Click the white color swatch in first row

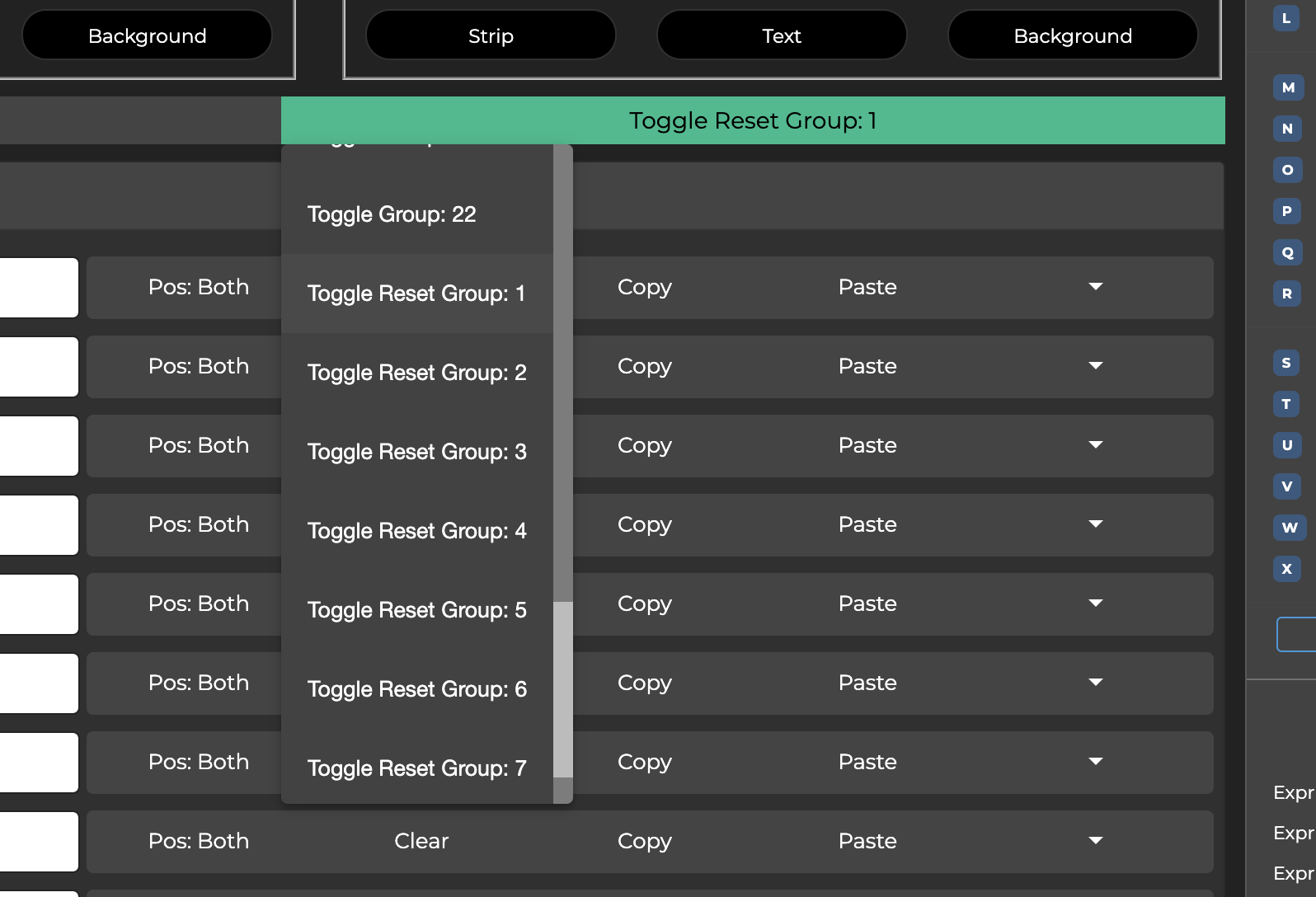click(x=39, y=288)
